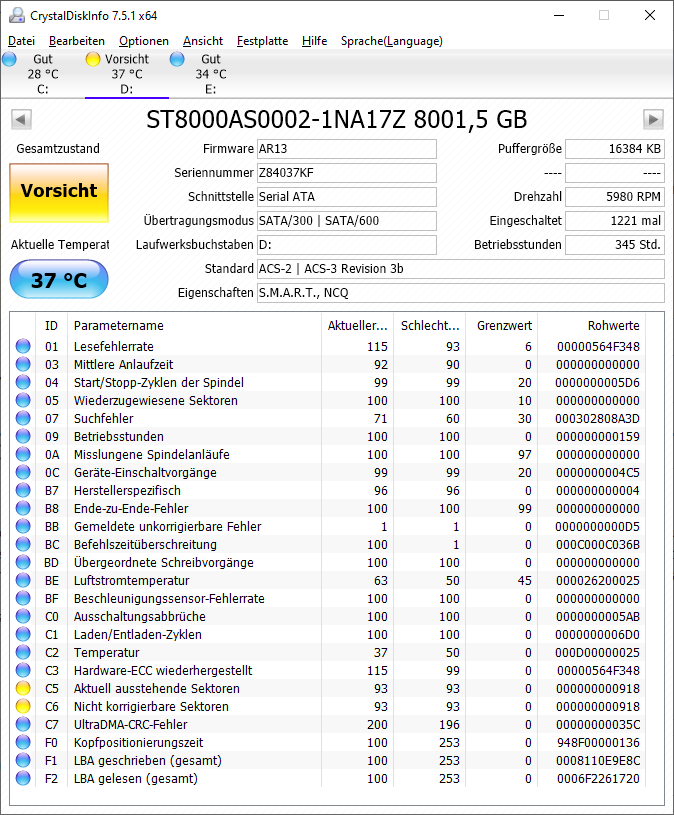Click the blue status icon for Mittlere Anlaufzeit
The image size is (674, 815).
click(x=23, y=364)
